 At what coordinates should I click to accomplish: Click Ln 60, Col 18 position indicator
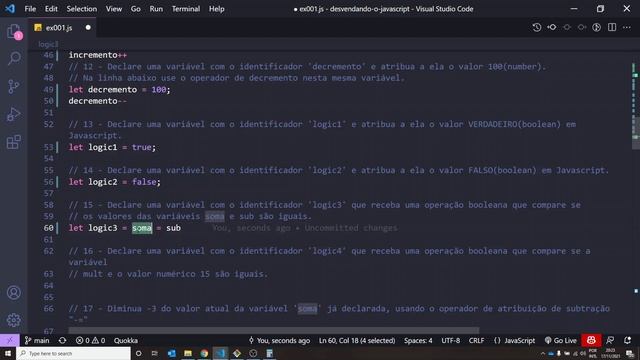tap(357, 340)
